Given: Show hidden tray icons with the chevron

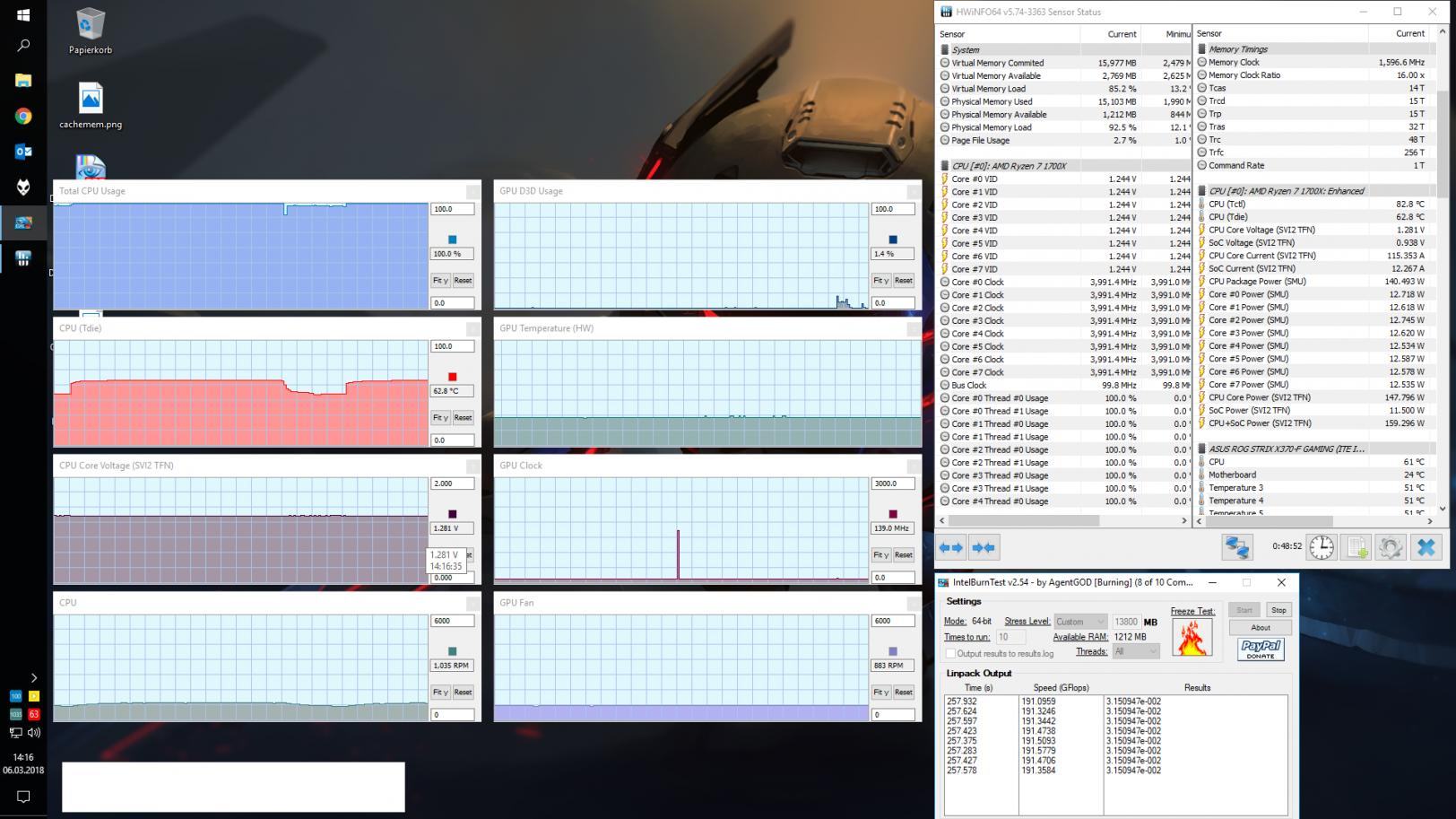Looking at the screenshot, I should [34, 677].
